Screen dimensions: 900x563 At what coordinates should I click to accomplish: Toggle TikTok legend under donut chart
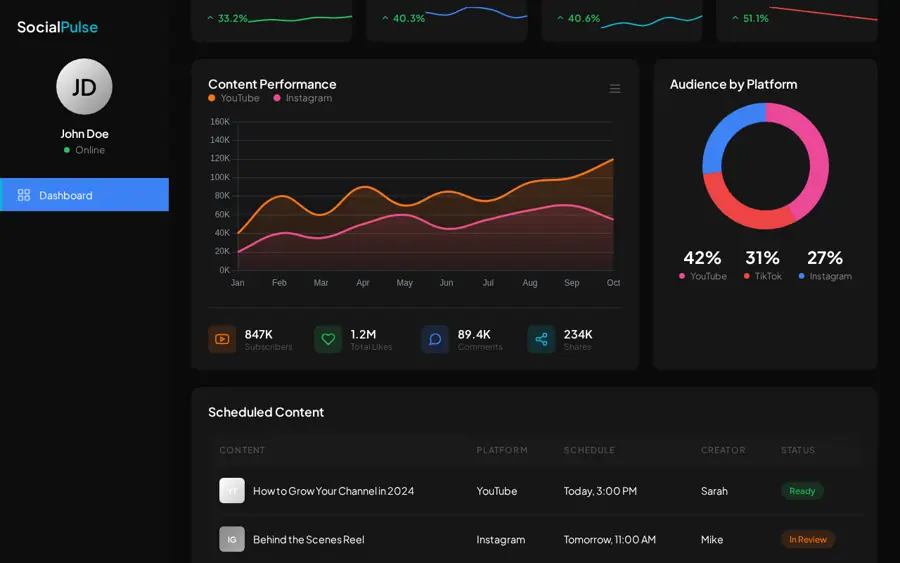763,276
